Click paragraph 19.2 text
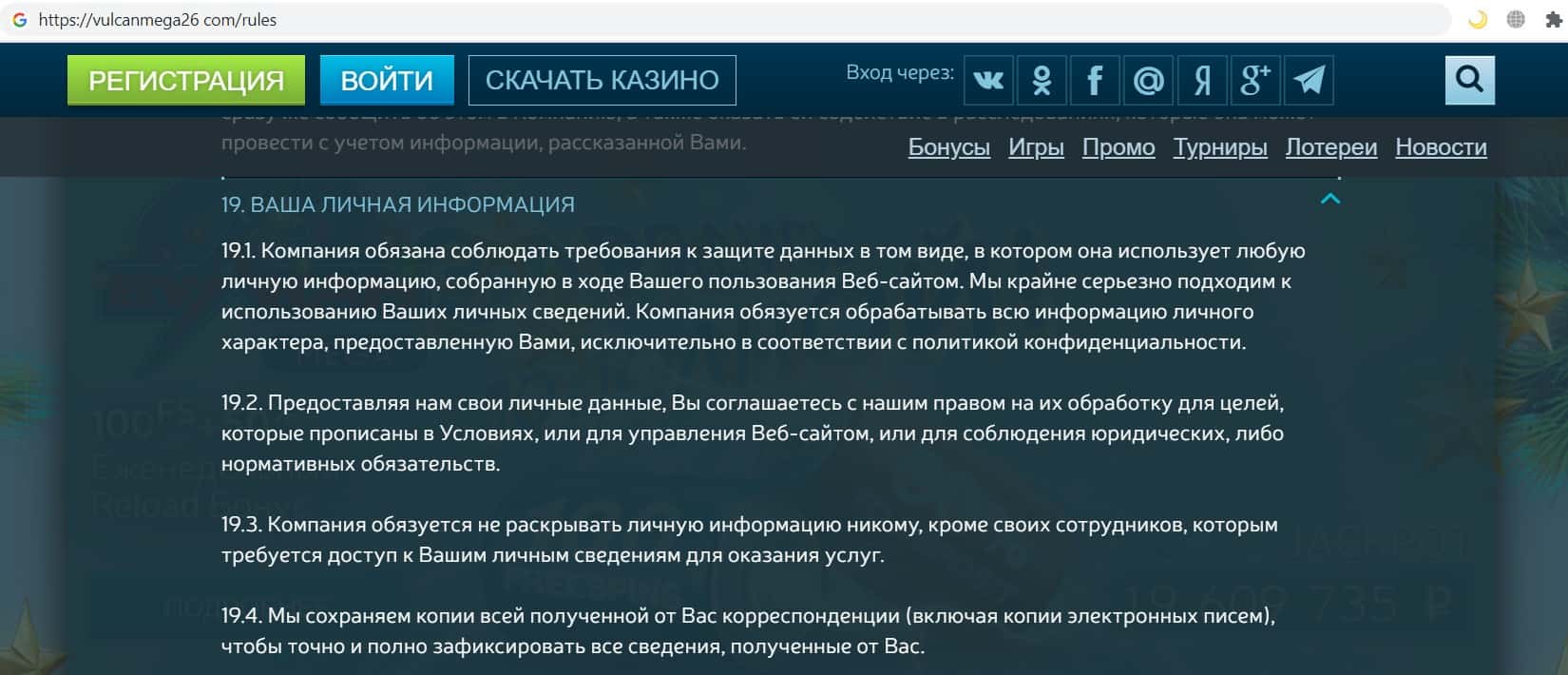1568x675 pixels. click(x=753, y=434)
